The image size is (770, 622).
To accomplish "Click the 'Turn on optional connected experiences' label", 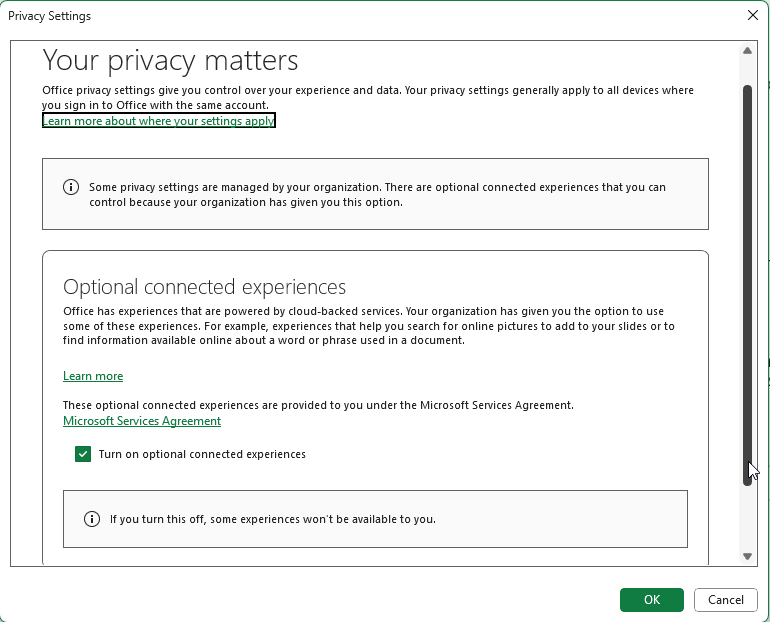I will point(202,454).
